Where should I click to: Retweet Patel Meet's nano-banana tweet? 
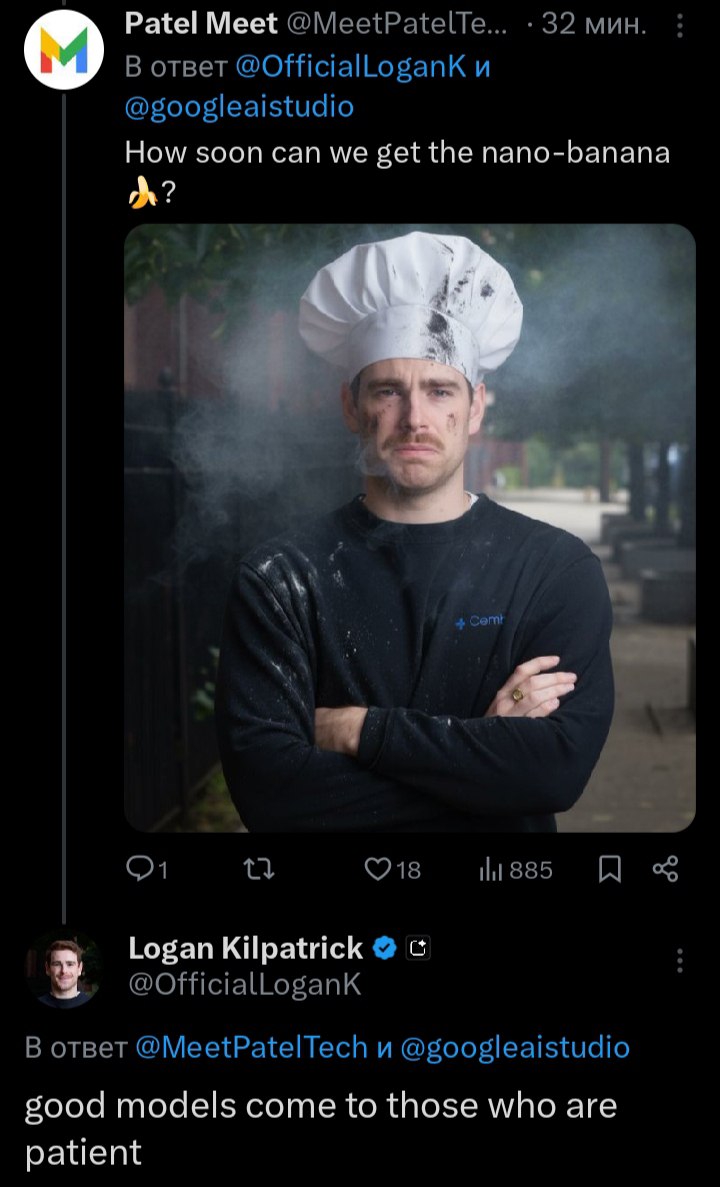[x=257, y=870]
